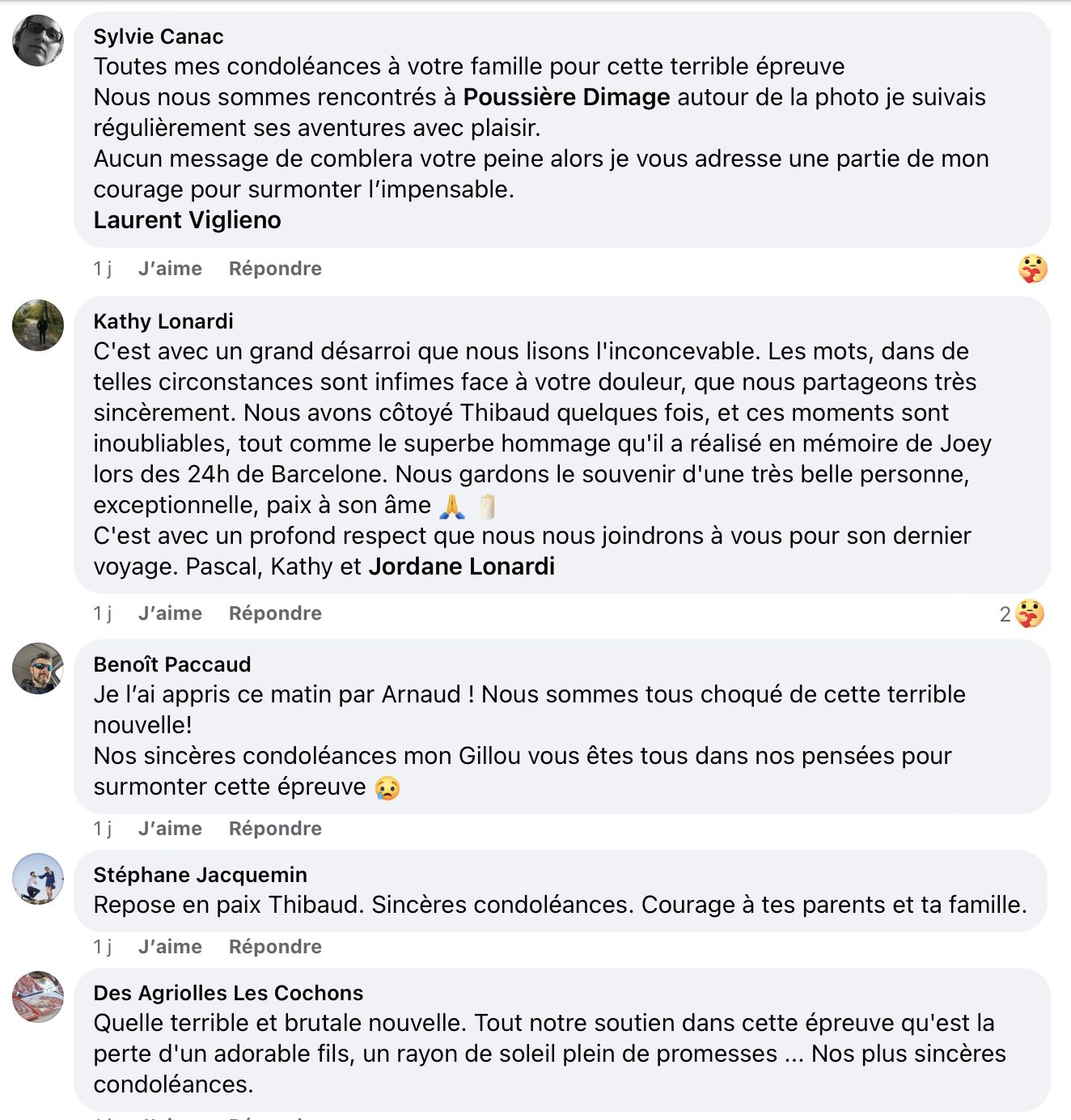The image size is (1071, 1120).
Task: Open Sylvie Canac's profile picture
Action: coord(38,40)
